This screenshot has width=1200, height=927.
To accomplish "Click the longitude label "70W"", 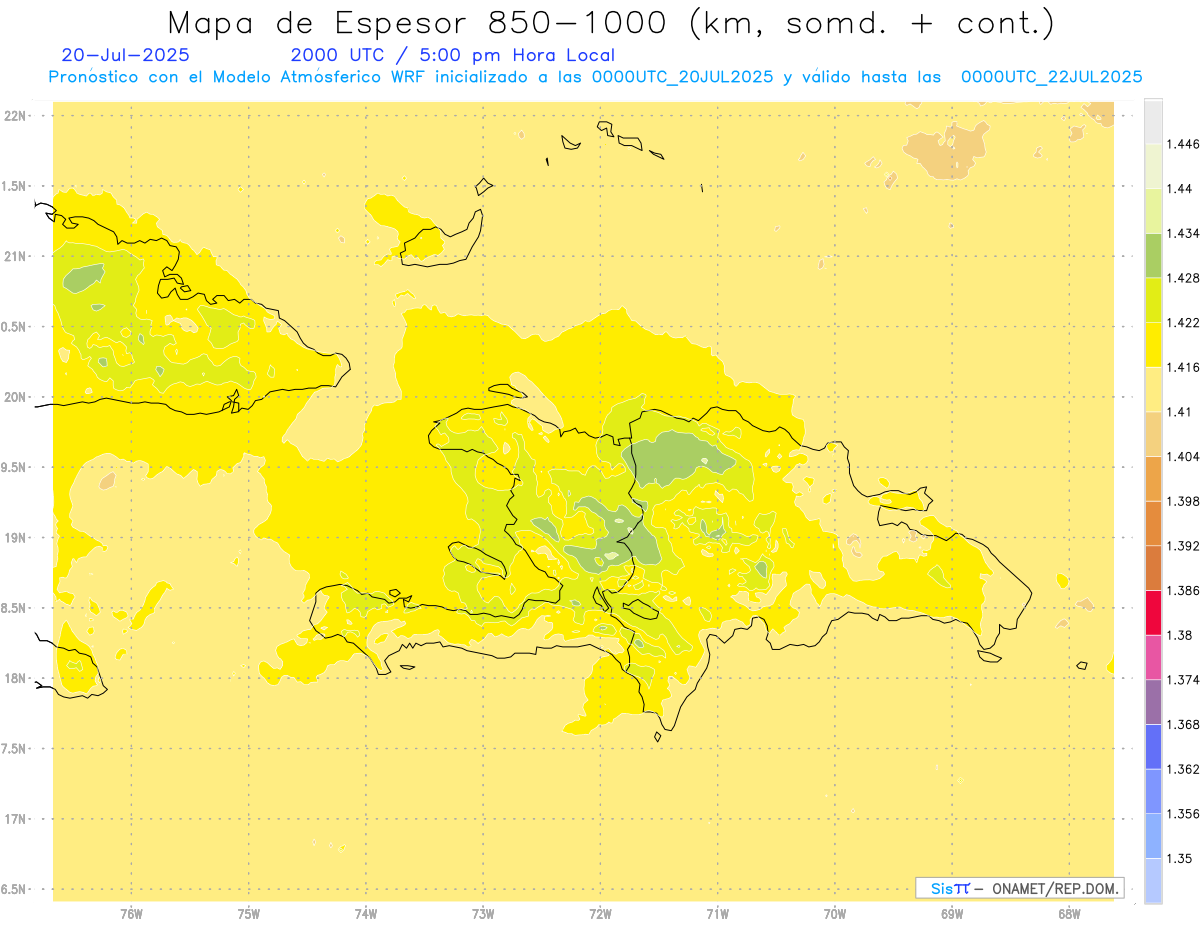I will (x=834, y=913).
